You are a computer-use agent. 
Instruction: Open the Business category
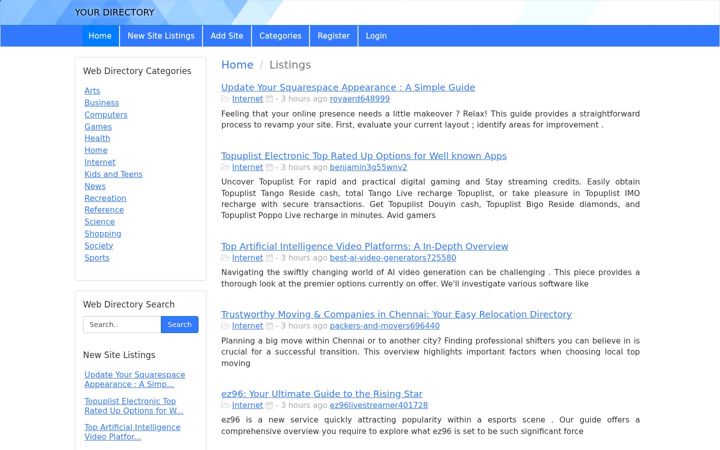(x=101, y=103)
